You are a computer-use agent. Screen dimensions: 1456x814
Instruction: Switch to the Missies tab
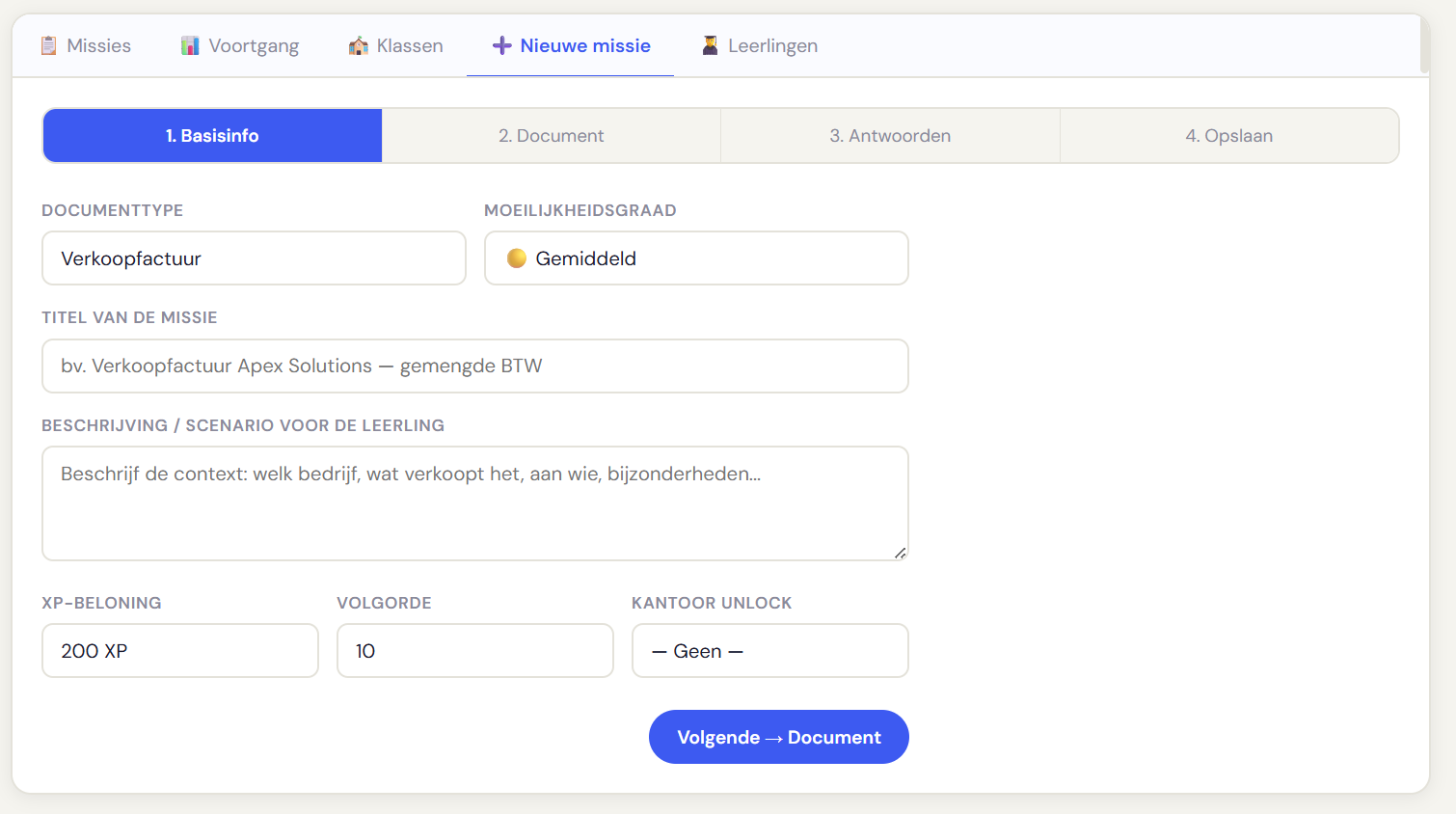(85, 44)
